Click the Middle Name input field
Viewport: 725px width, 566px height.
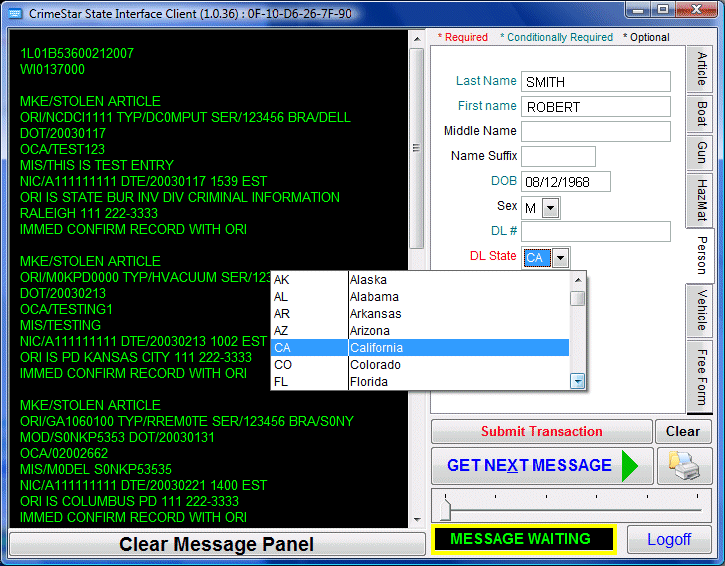pos(595,131)
